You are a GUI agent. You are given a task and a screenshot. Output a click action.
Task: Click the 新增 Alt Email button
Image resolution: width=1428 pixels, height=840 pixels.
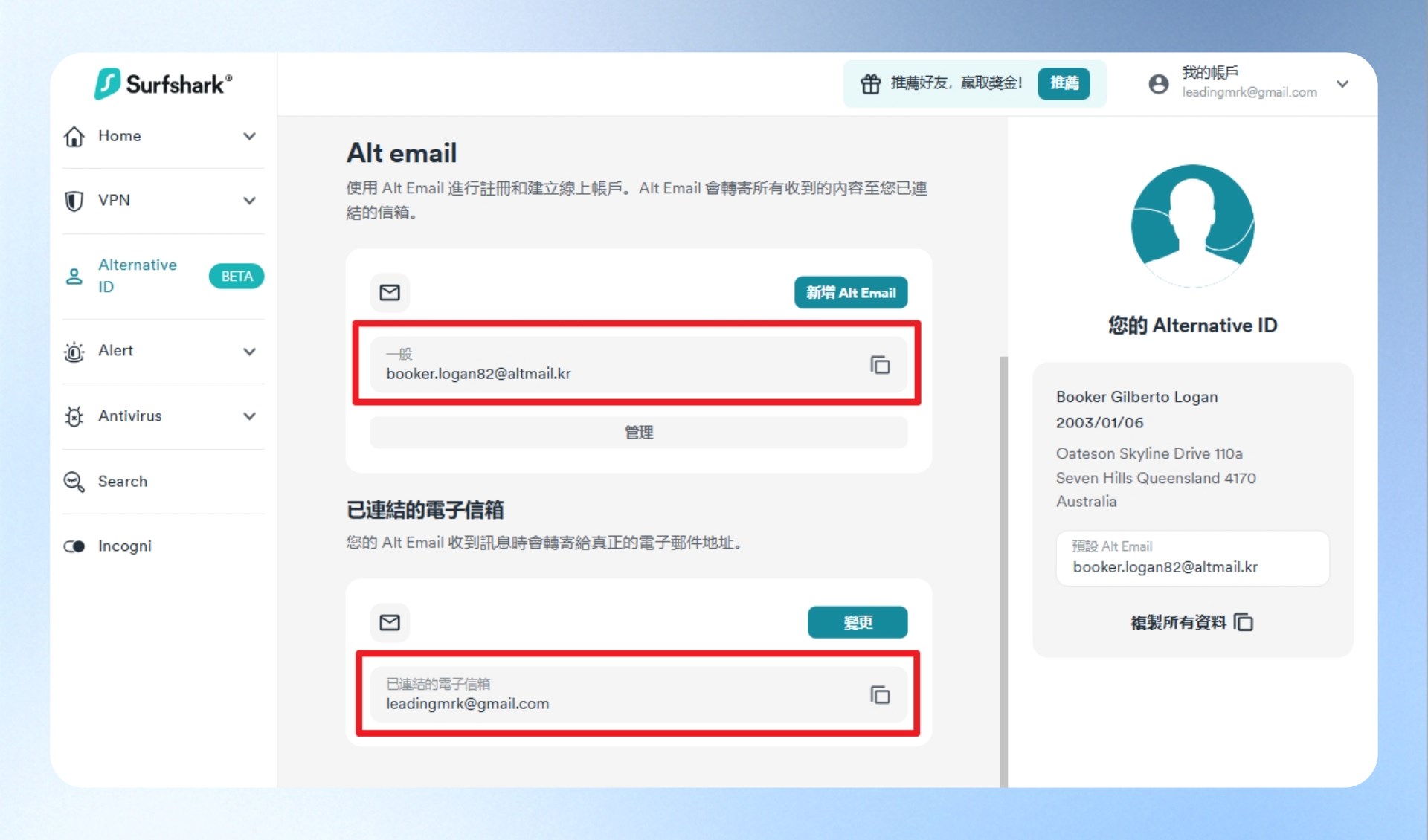click(x=851, y=292)
